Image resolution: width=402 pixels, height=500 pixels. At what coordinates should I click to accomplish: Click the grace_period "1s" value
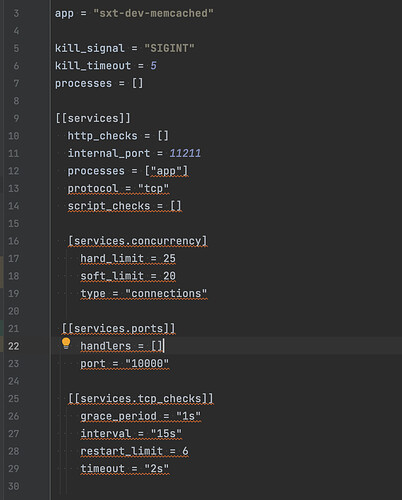click(188, 416)
